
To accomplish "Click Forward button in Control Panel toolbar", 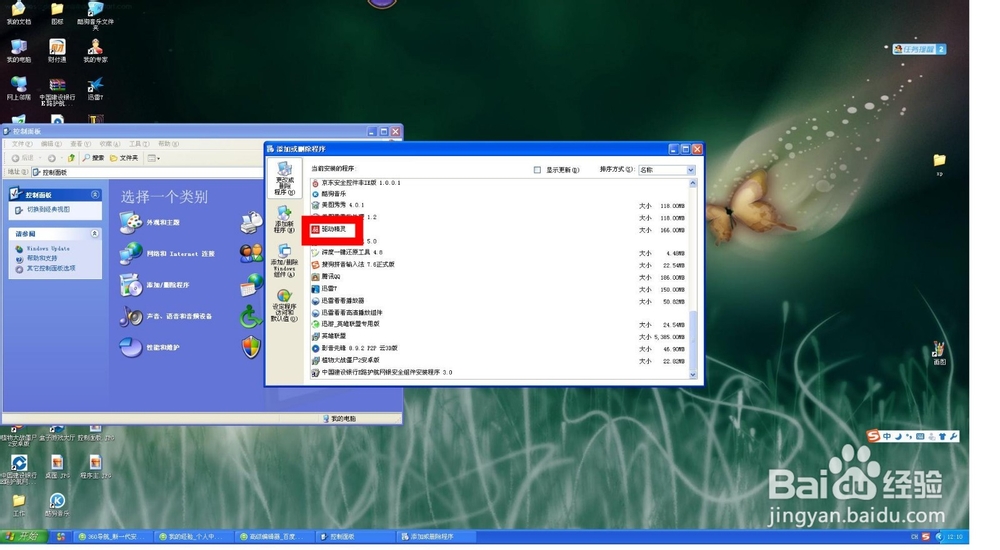I will [x=52, y=158].
